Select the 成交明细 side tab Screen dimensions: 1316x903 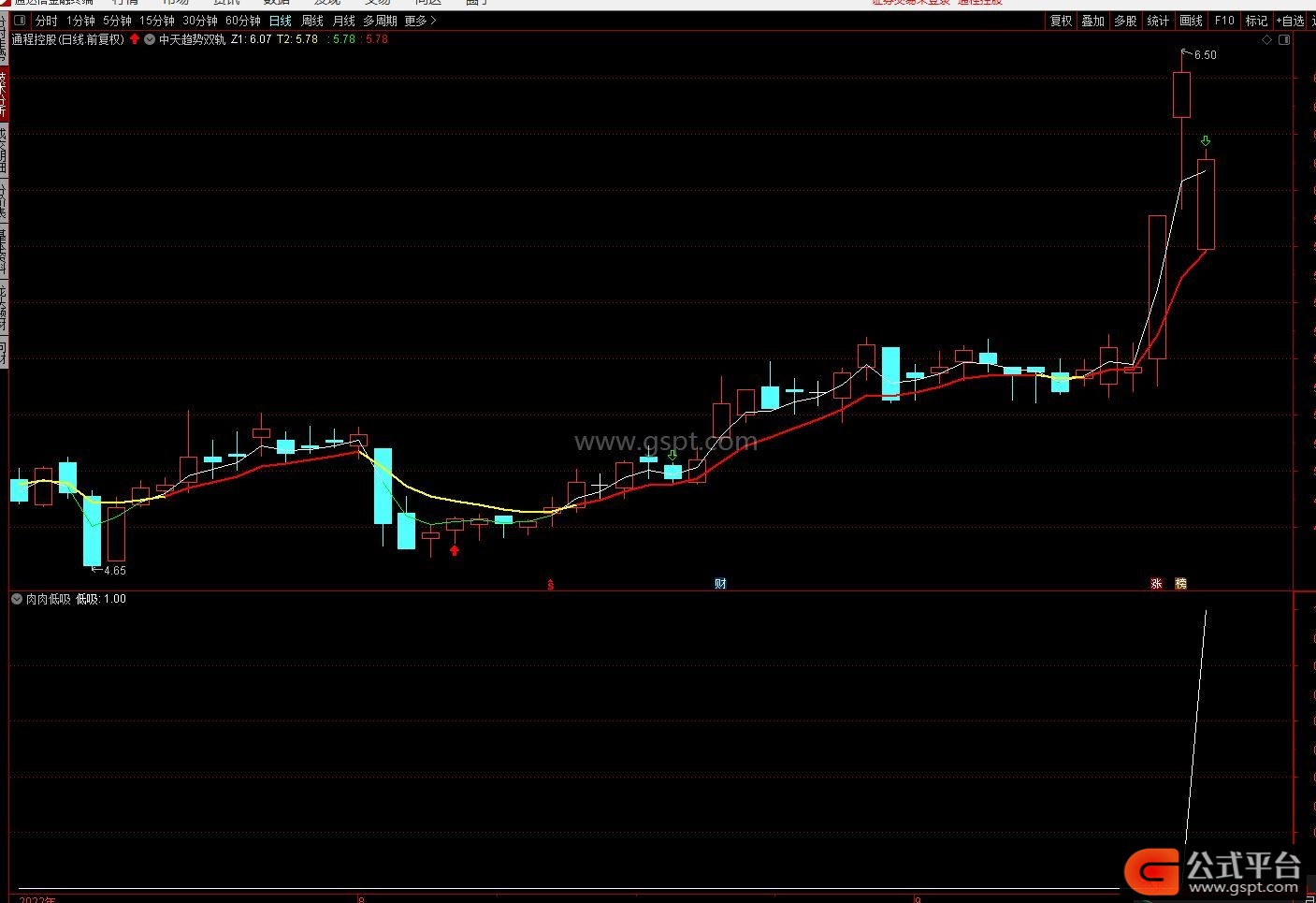pyautogui.click(x=4, y=149)
